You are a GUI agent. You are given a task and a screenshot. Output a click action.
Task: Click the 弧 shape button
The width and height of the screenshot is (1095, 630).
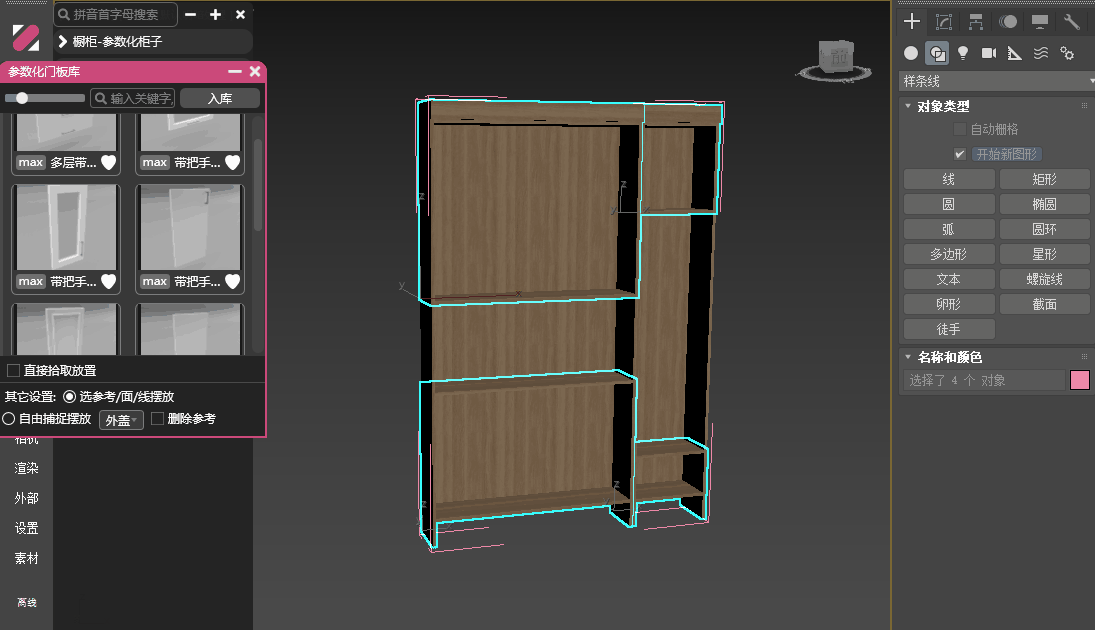pyautogui.click(x=948, y=230)
